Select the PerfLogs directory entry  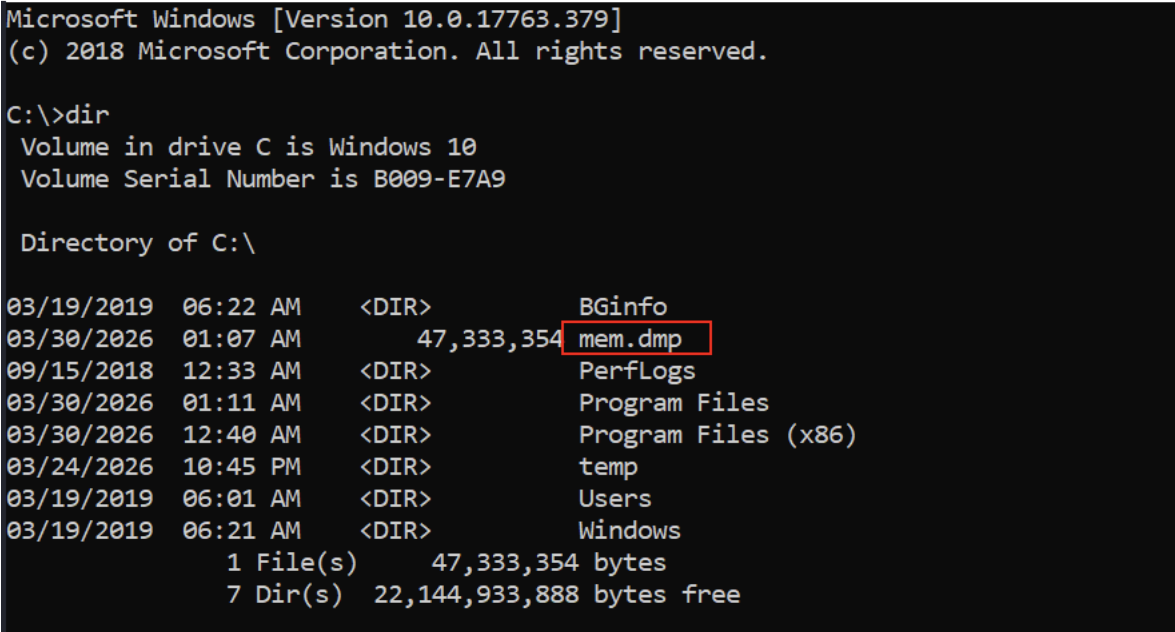coord(637,371)
